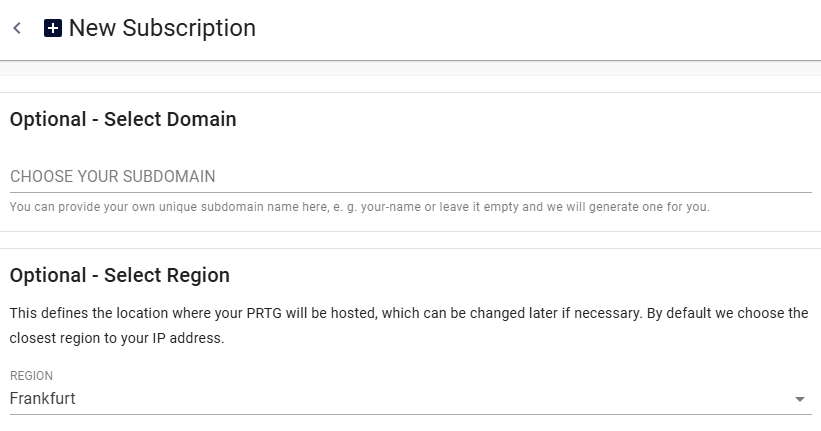This screenshot has width=821, height=431.
Task: Go back using the left chevron arrow
Action: [x=17, y=28]
